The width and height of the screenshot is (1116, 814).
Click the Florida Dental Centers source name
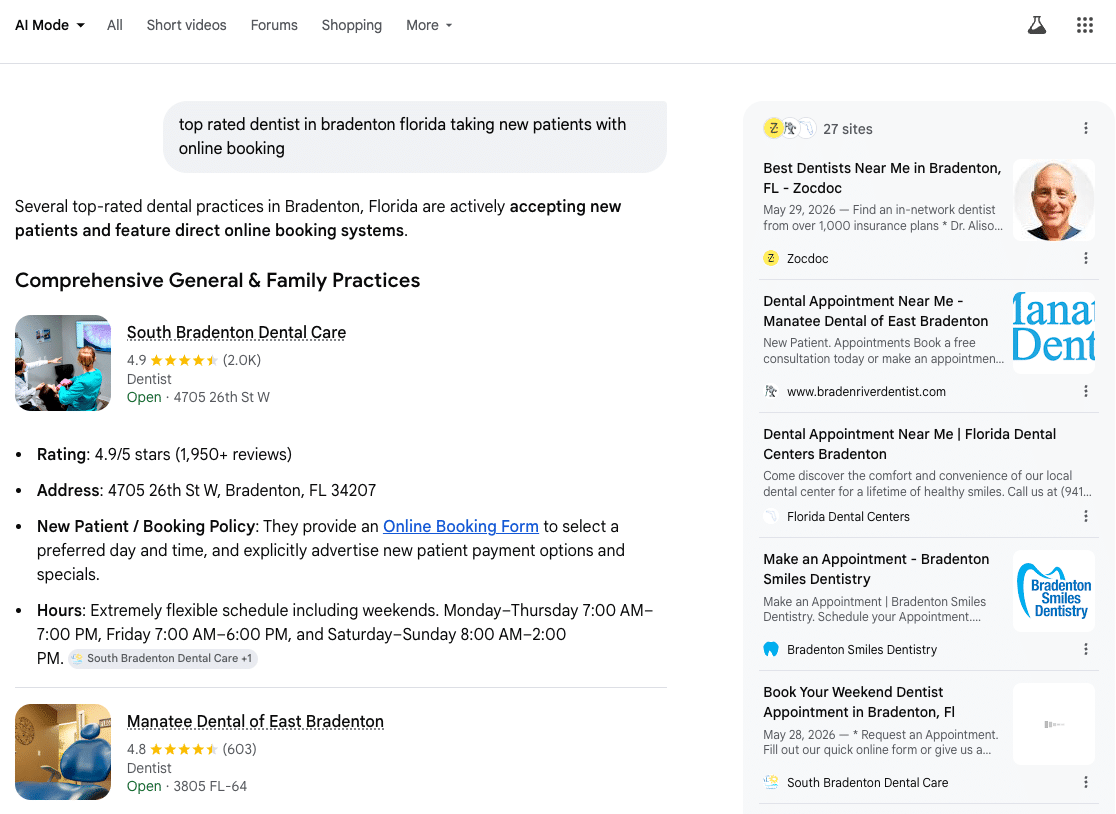point(848,517)
